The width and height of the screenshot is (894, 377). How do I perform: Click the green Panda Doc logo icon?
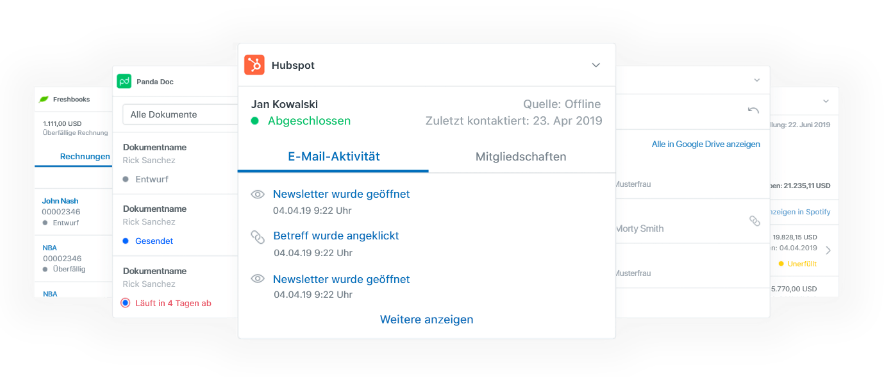tap(124, 82)
